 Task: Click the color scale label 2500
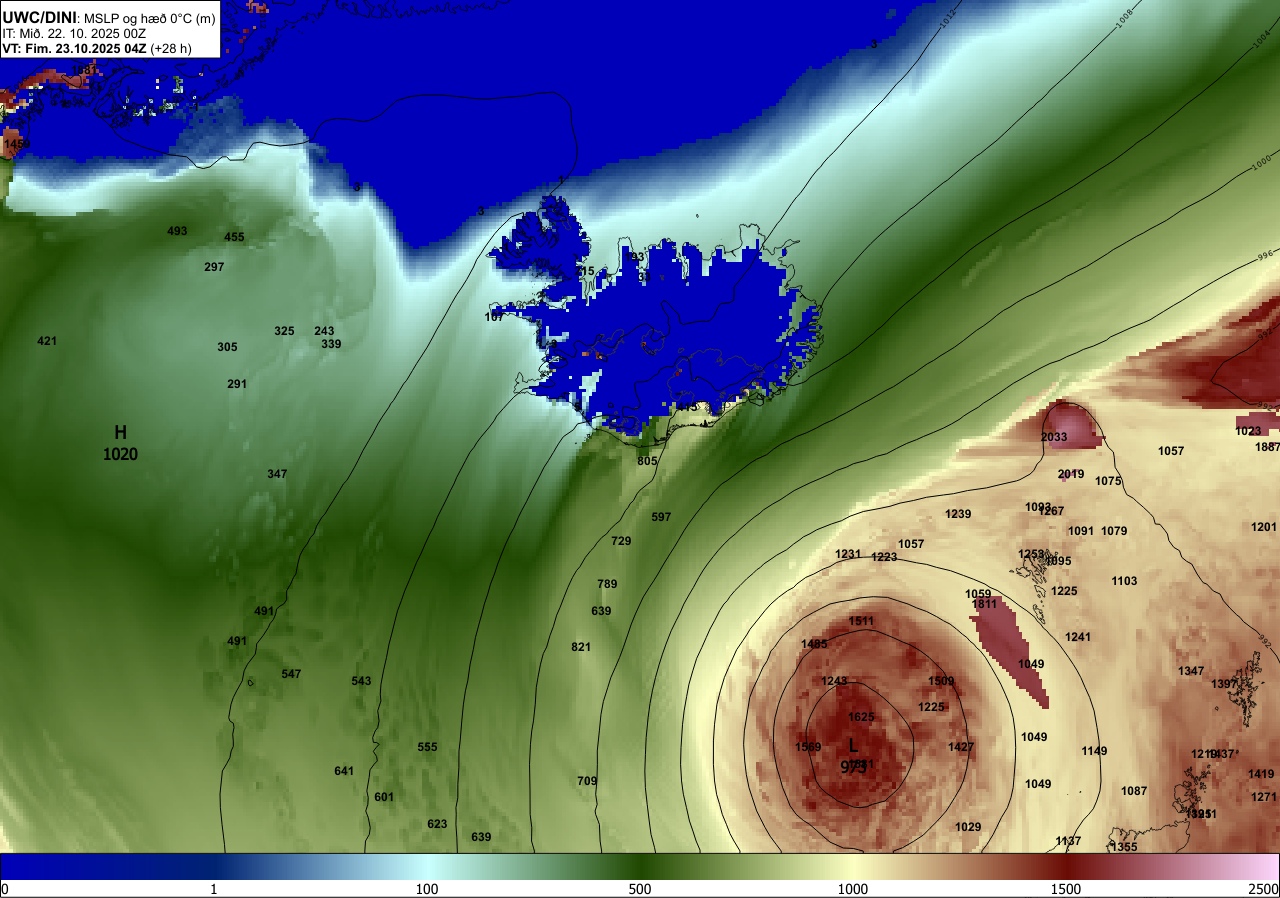pyautogui.click(x=1265, y=889)
